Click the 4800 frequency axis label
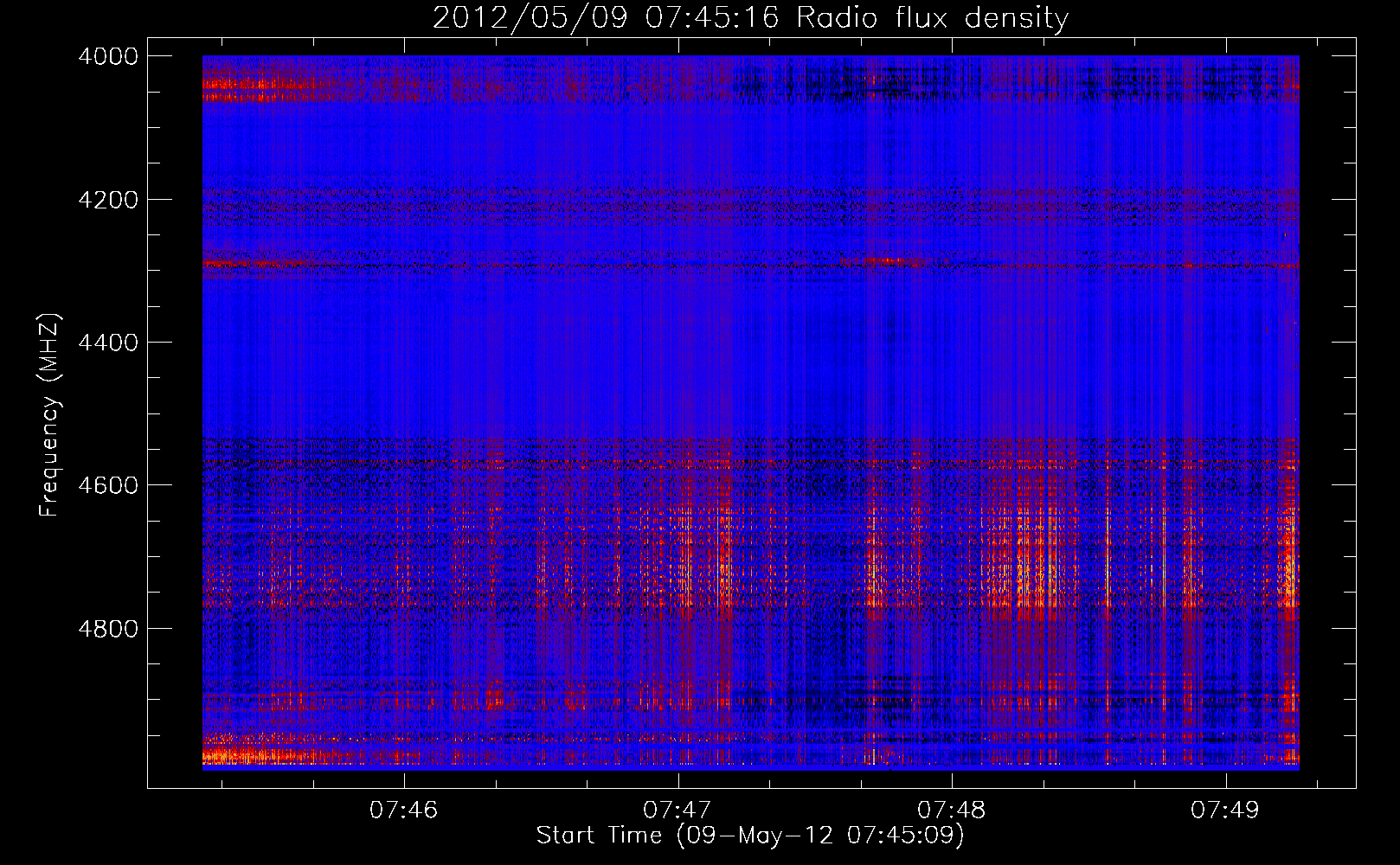This screenshot has height=865, width=1400. [107, 628]
